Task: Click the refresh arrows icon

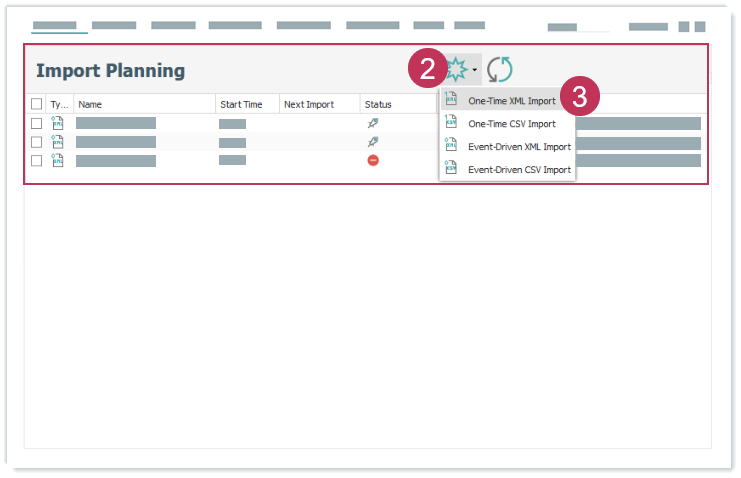Action: tap(500, 69)
